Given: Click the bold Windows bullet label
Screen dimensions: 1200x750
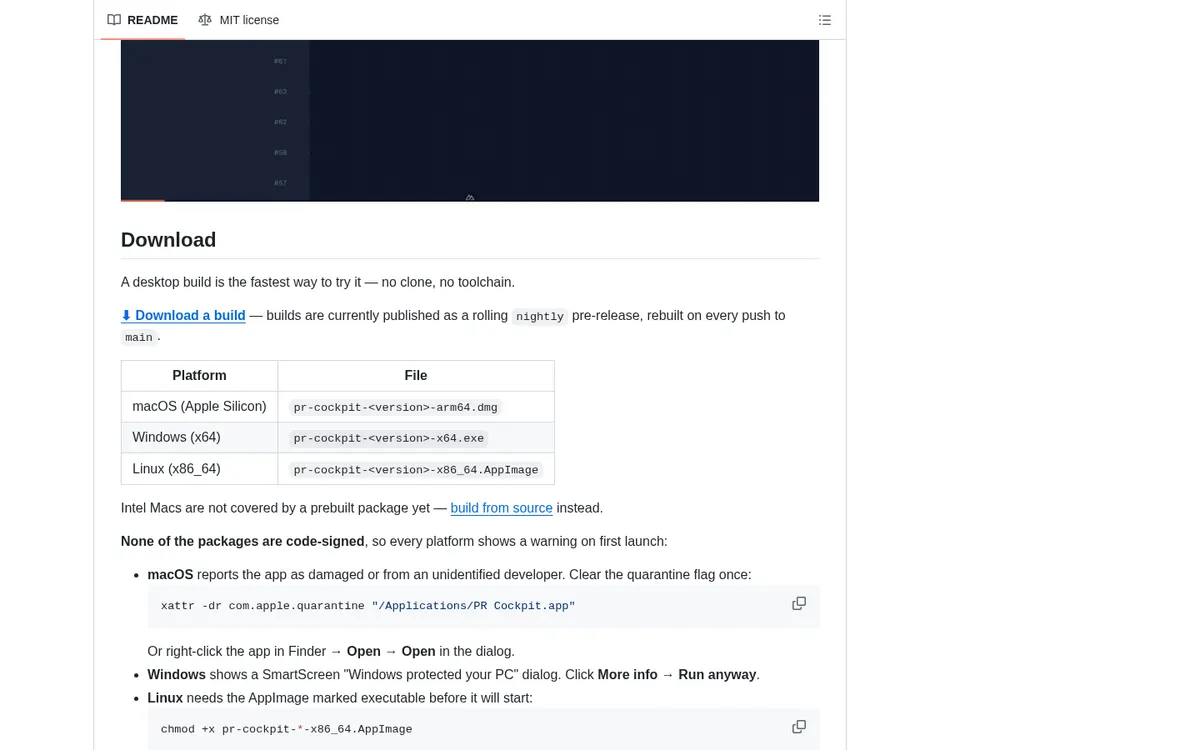Looking at the screenshot, I should 177,675.
